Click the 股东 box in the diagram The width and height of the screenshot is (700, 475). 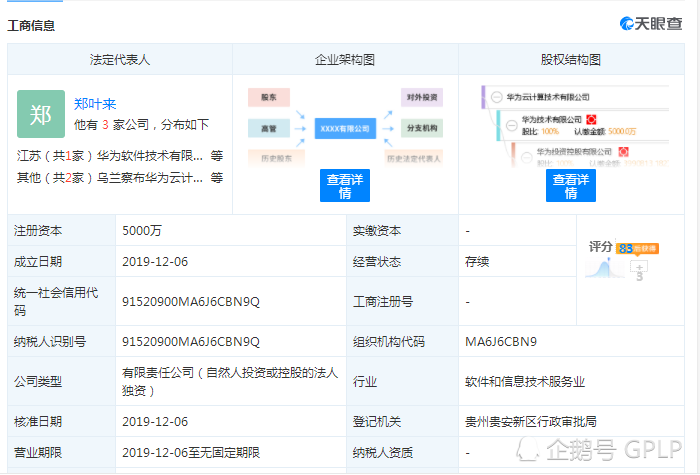(269, 97)
